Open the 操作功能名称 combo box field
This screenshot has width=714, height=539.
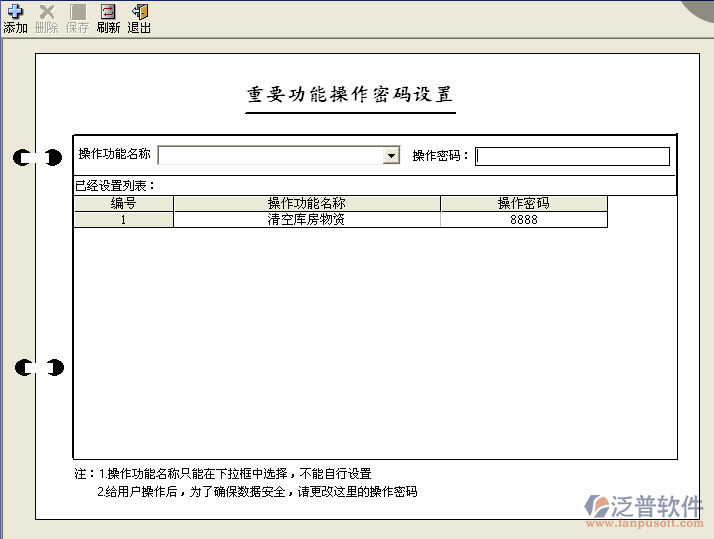point(270,156)
